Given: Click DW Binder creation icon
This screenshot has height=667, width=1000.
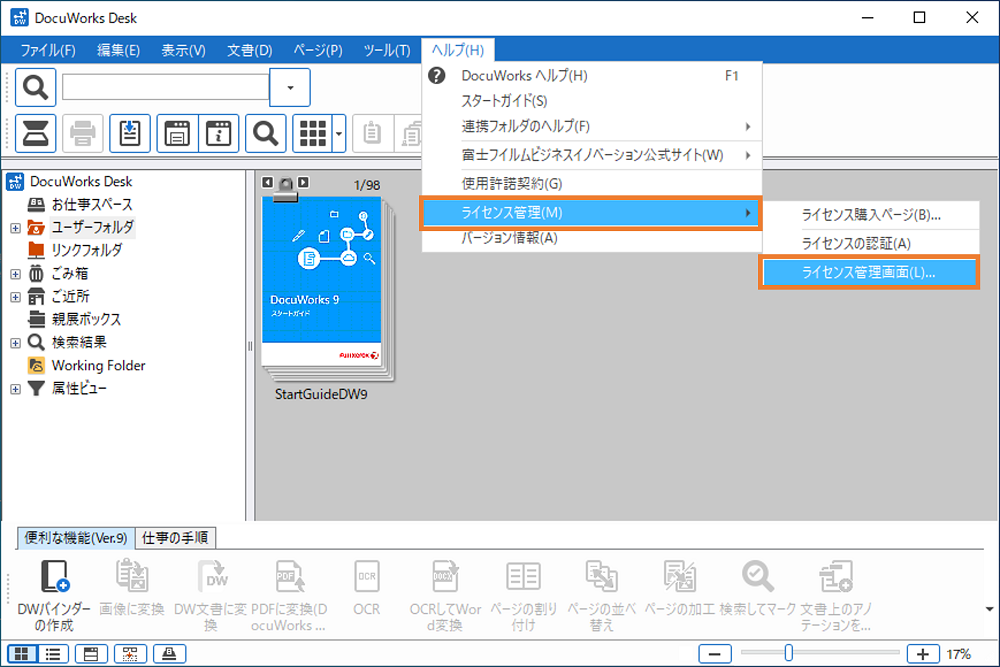Looking at the screenshot, I should pyautogui.click(x=54, y=576).
